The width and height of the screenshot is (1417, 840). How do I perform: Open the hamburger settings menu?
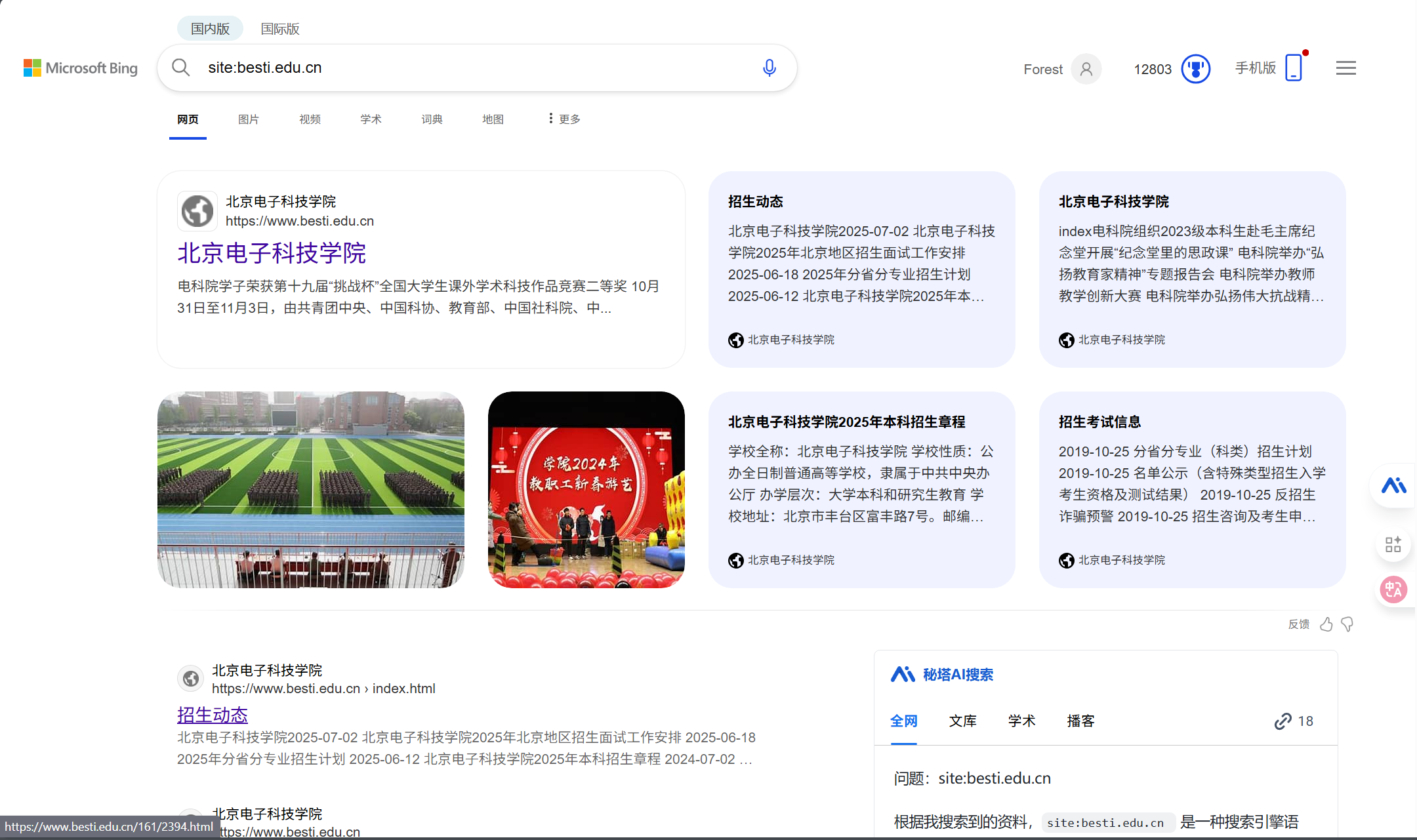[x=1345, y=68]
